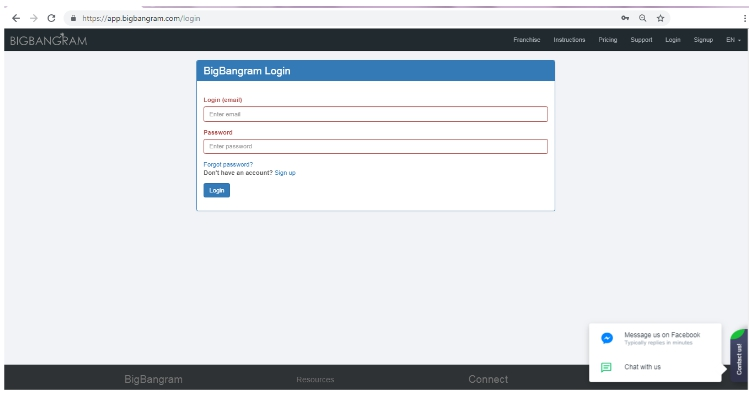The width and height of the screenshot is (749, 393).
Task: Go back with the browser back arrow
Action: click(16, 18)
